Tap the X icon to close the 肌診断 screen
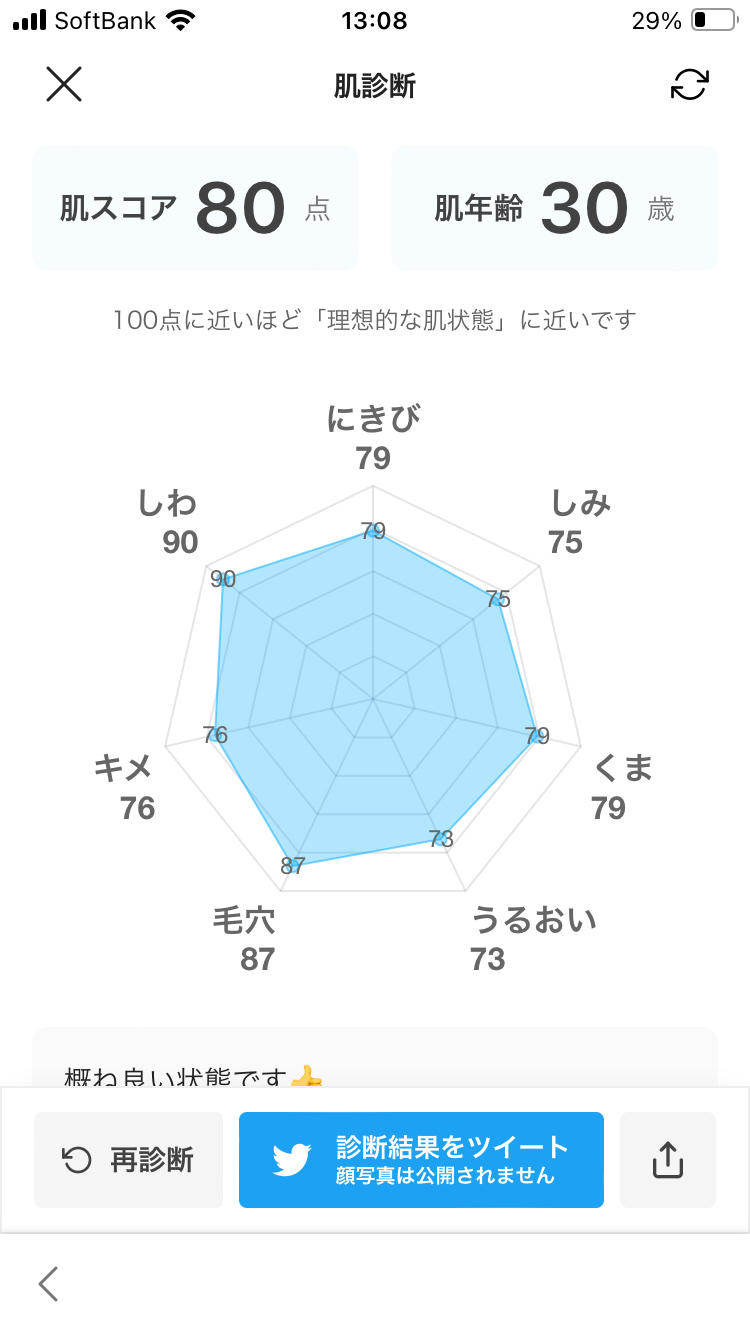This screenshot has width=750, height=1334. click(64, 84)
